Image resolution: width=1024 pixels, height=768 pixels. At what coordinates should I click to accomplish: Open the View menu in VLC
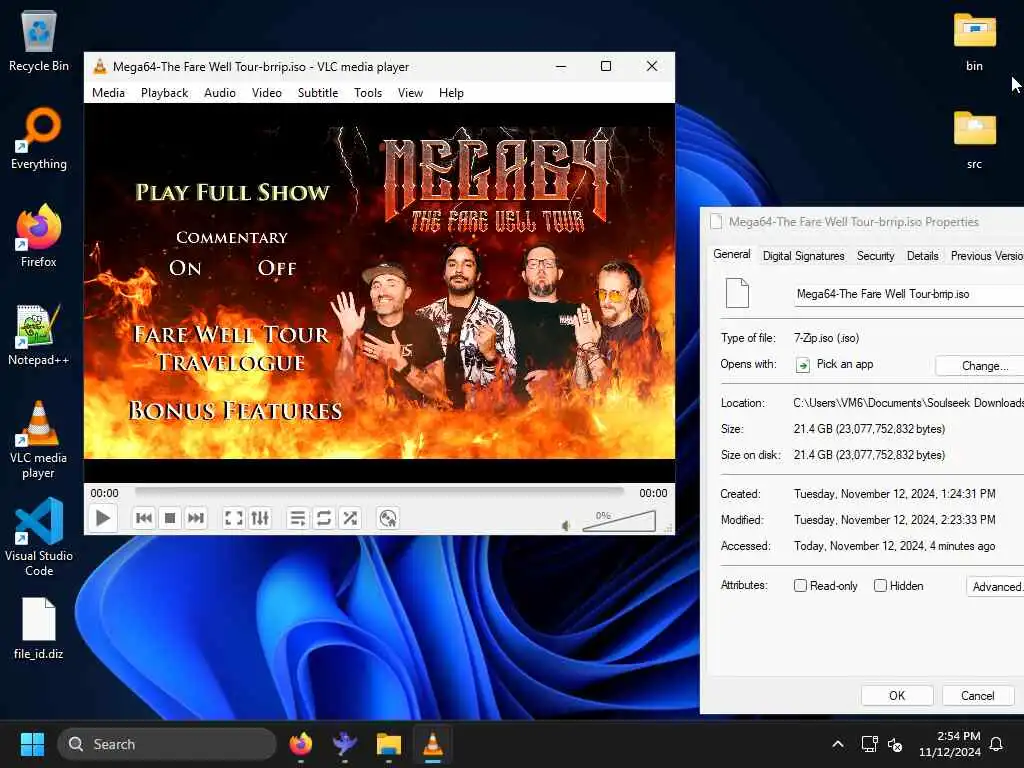coord(410,93)
